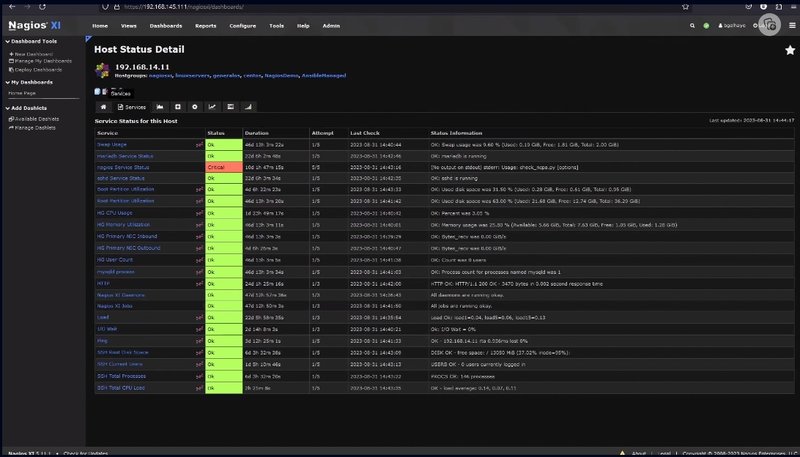Image resolution: width=800 pixels, height=457 pixels.
Task: Click the search magnifier in header
Action: pos(692,25)
